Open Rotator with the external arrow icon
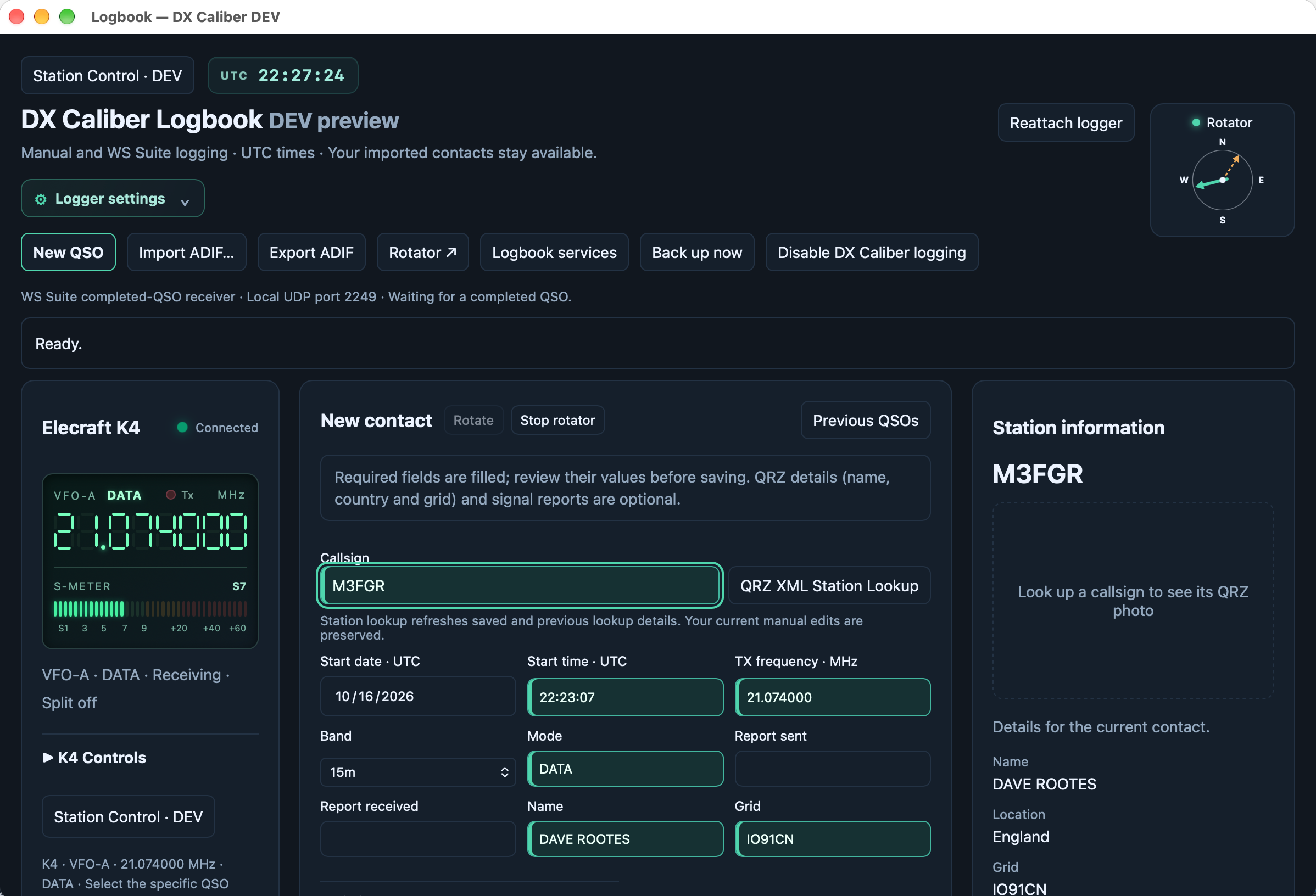 click(422, 253)
